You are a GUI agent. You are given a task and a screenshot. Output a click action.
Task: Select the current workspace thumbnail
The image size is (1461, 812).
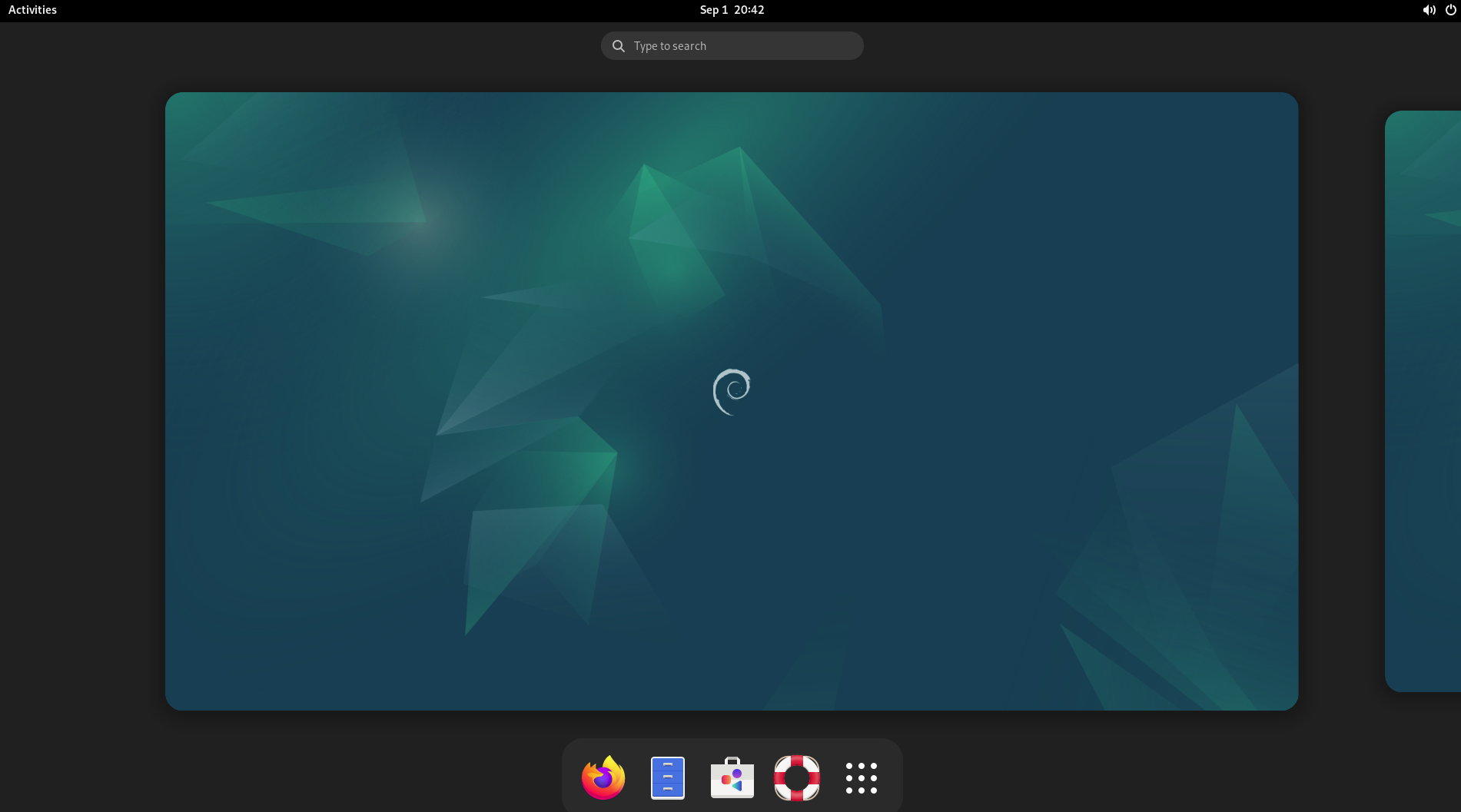[732, 401]
